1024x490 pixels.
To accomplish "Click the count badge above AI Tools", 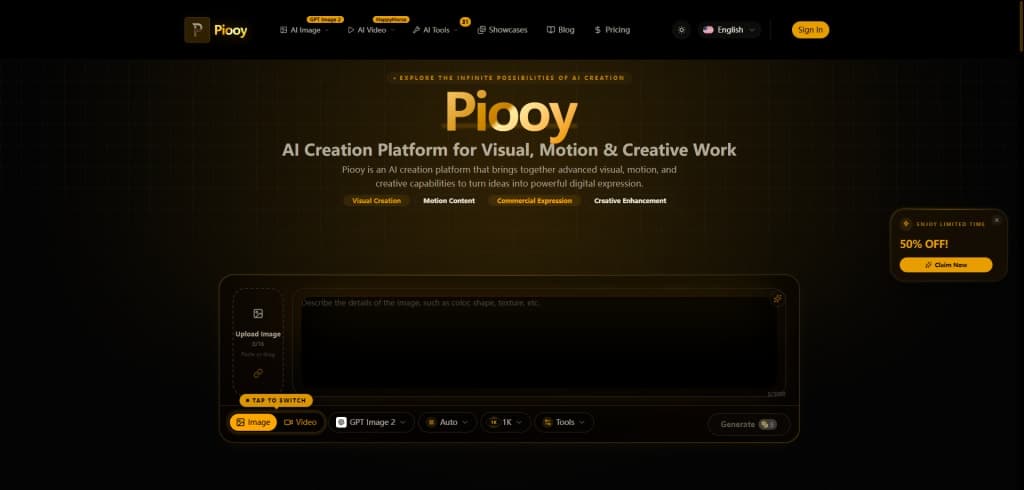I will tap(465, 22).
